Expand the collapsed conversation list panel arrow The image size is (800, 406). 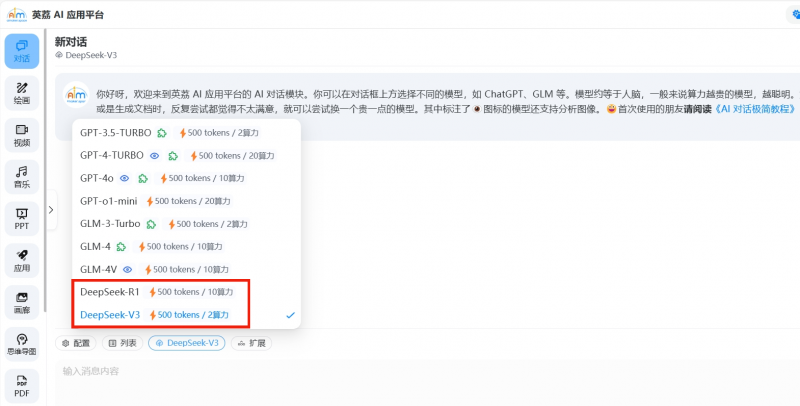(x=51, y=210)
